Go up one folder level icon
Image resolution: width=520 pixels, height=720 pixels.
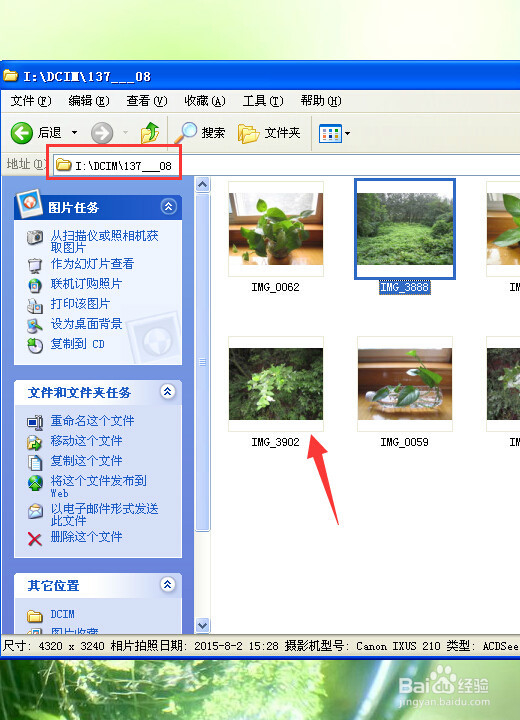(x=150, y=133)
